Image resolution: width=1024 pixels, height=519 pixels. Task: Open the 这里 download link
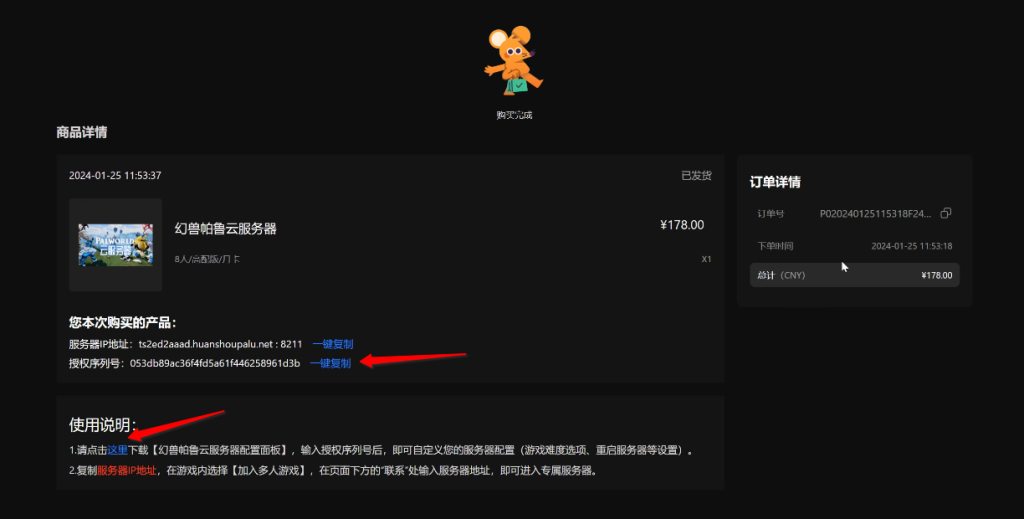click(118, 450)
